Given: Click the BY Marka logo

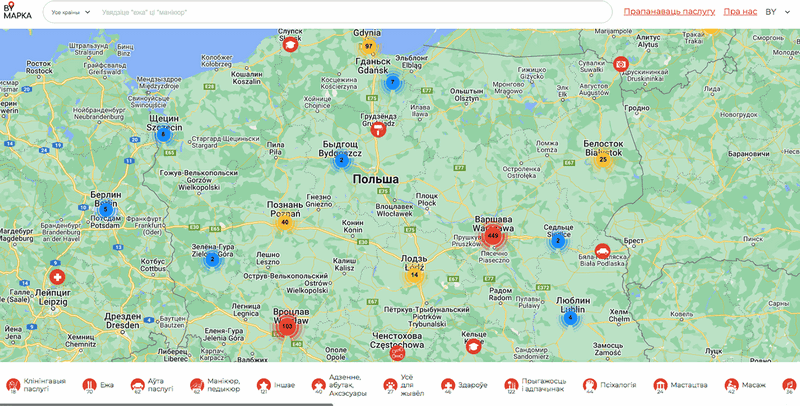Looking at the screenshot, I should [x=17, y=12].
